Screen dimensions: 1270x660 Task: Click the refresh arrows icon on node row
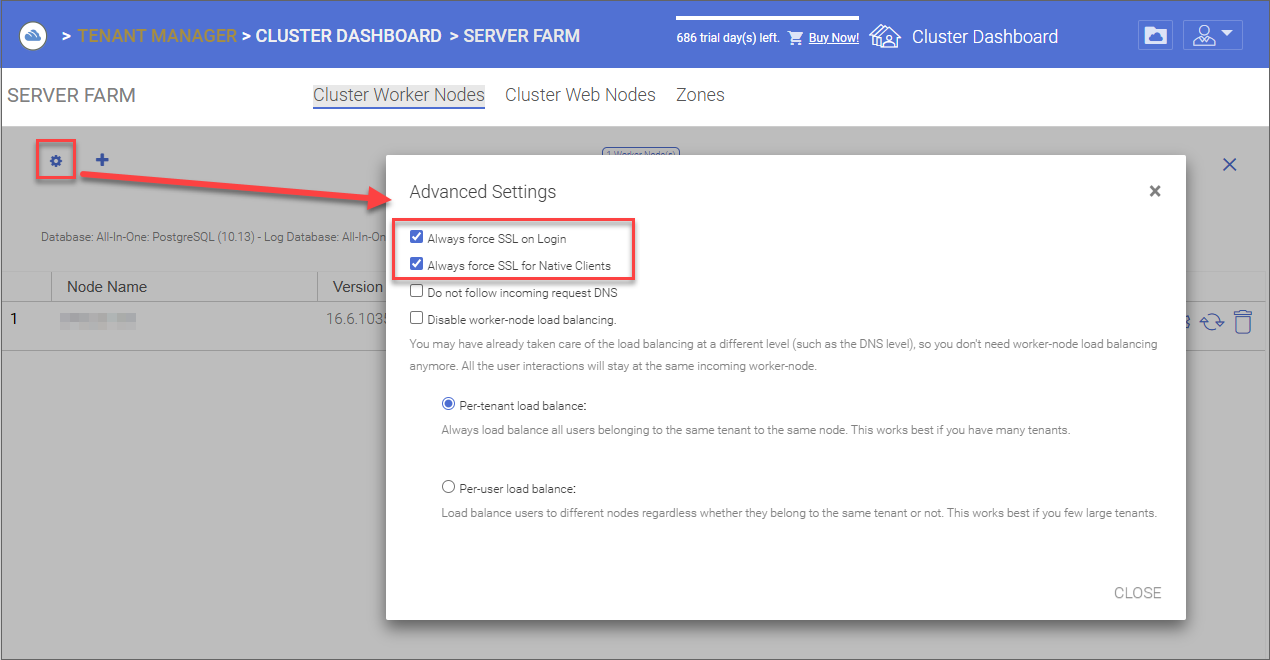[1212, 322]
